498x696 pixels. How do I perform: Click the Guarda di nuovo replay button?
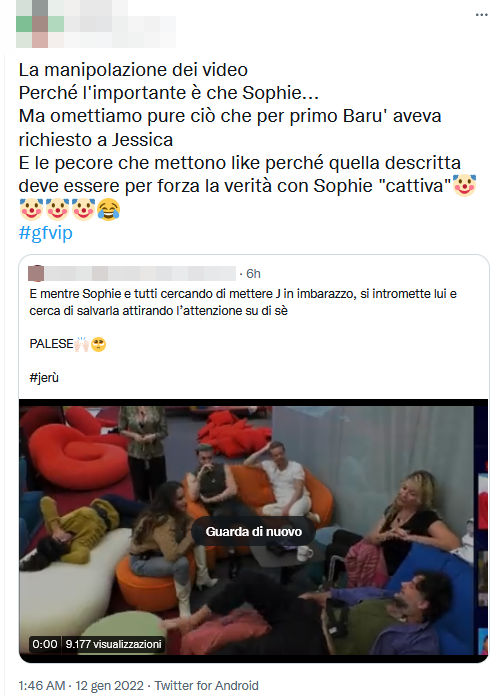coord(253,531)
